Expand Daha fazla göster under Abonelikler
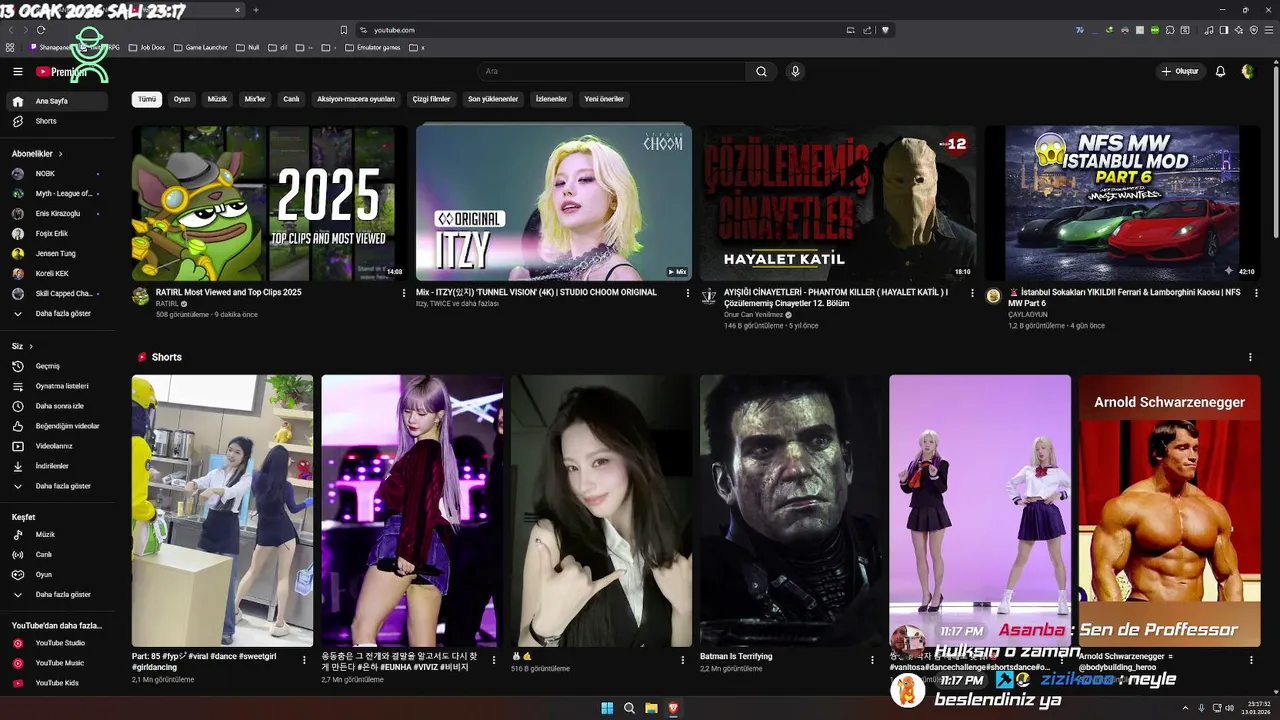Image resolution: width=1280 pixels, height=720 pixels. pyautogui.click(x=58, y=314)
